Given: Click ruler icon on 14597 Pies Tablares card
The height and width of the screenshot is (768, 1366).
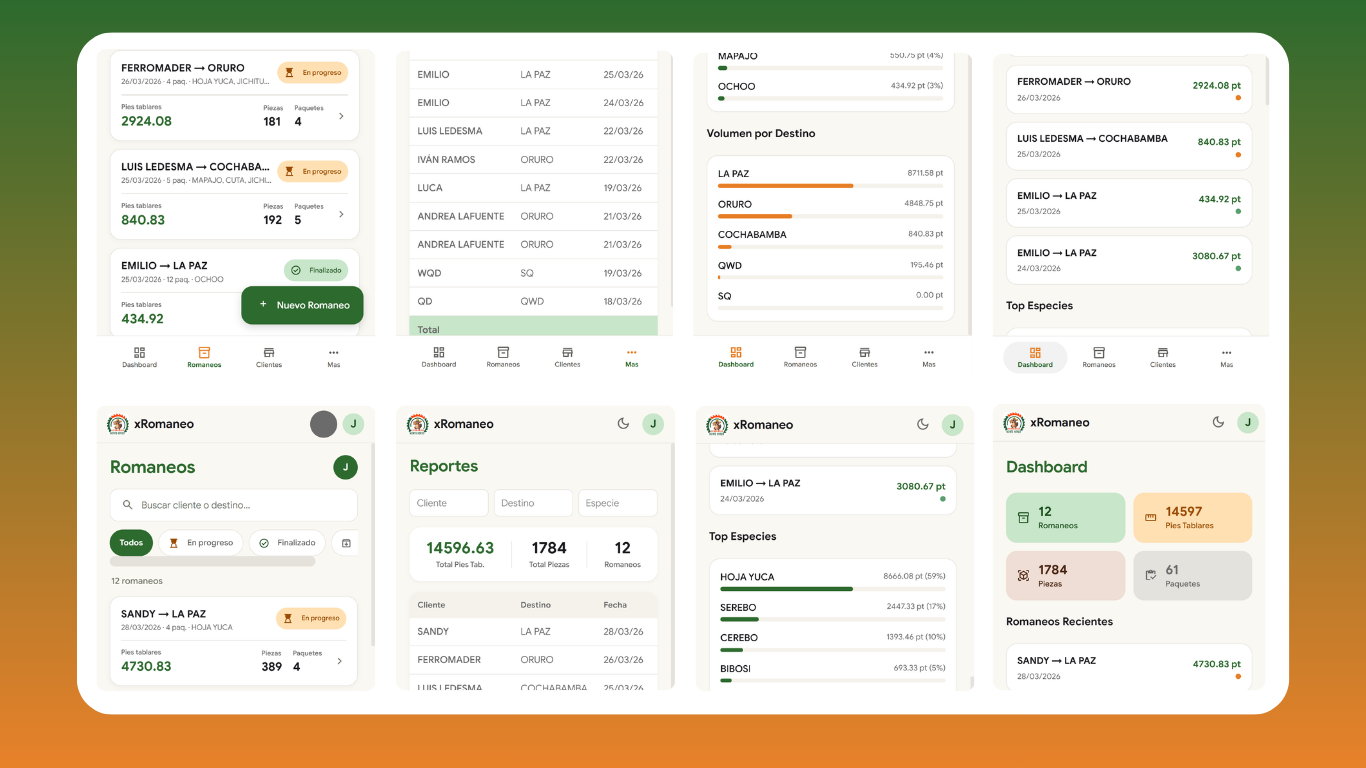Looking at the screenshot, I should (x=1150, y=518).
